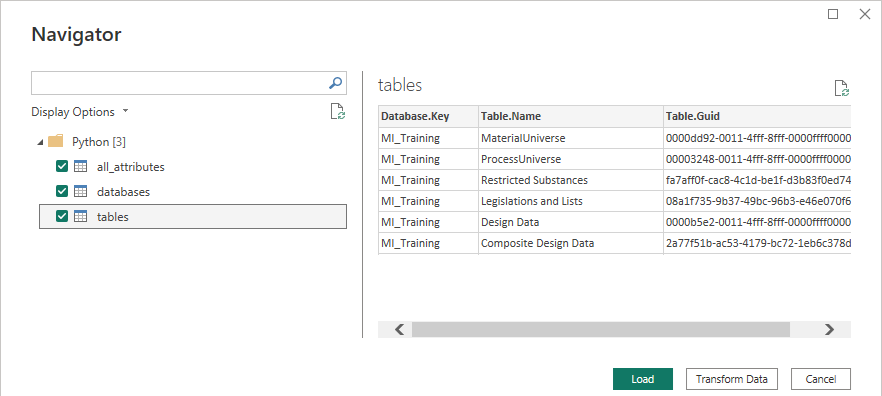The width and height of the screenshot is (882, 396).
Task: Click the MaterialUniverse cell
Action: [x=571, y=138]
